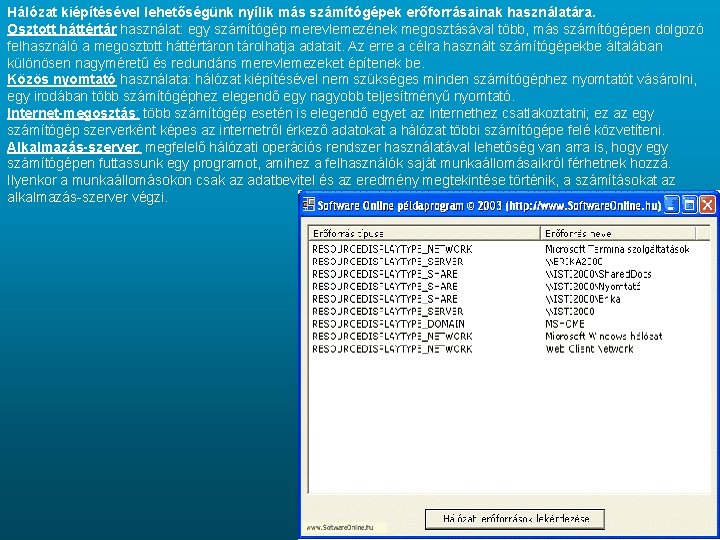Select the RESOURCEDISPLAYTYPE_DOMAIN row
The width and height of the screenshot is (720, 540).
tap(509, 324)
